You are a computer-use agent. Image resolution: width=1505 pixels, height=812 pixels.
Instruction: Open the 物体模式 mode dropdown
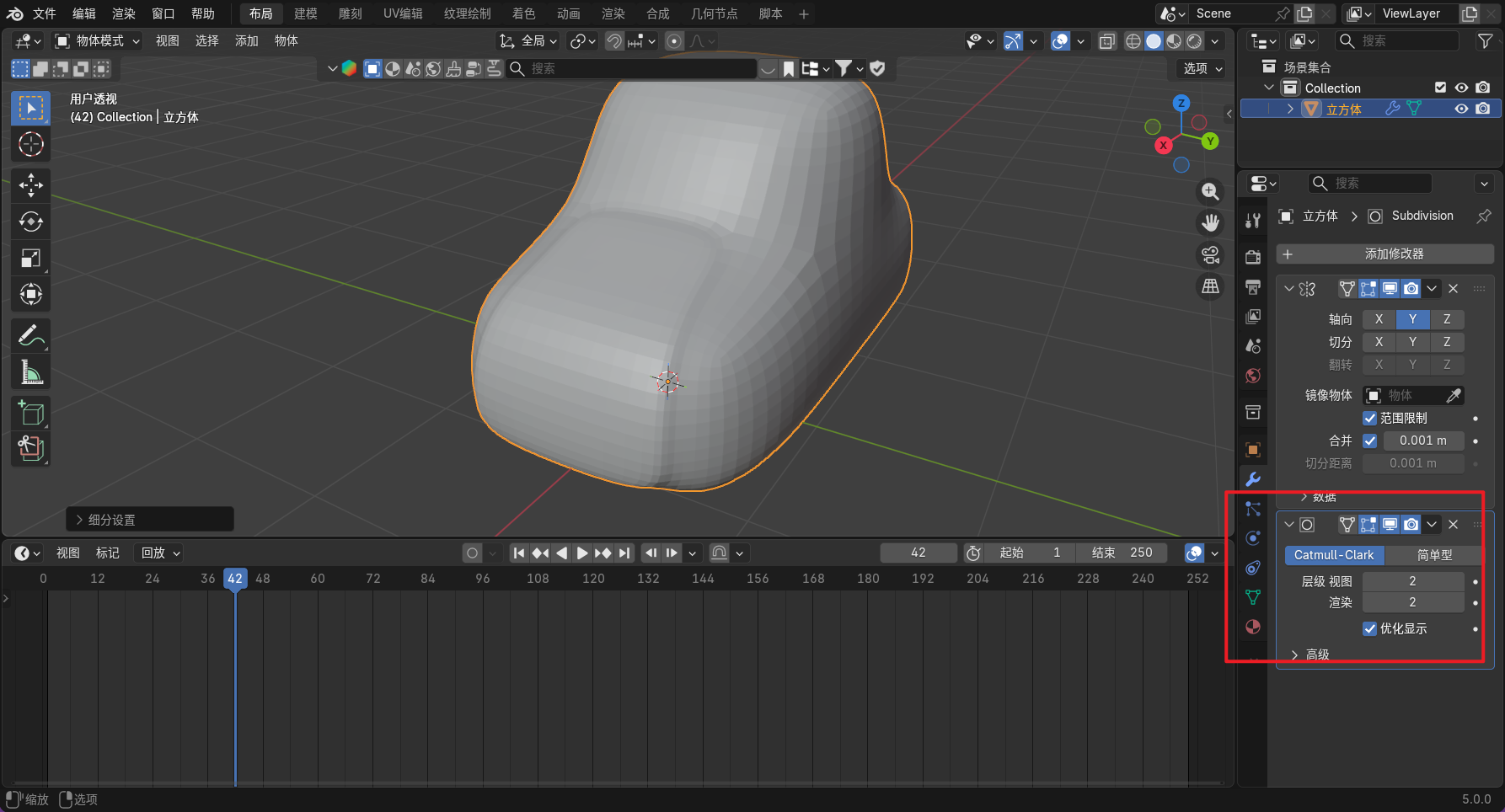(x=98, y=40)
